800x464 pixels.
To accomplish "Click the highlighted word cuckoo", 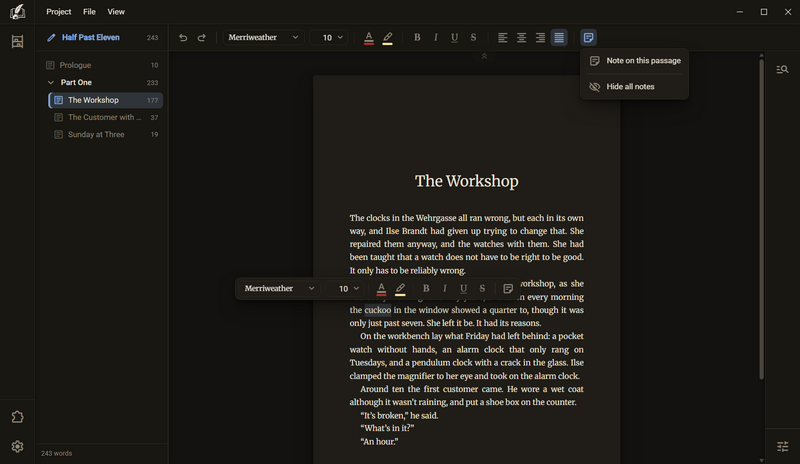I will 378,310.
